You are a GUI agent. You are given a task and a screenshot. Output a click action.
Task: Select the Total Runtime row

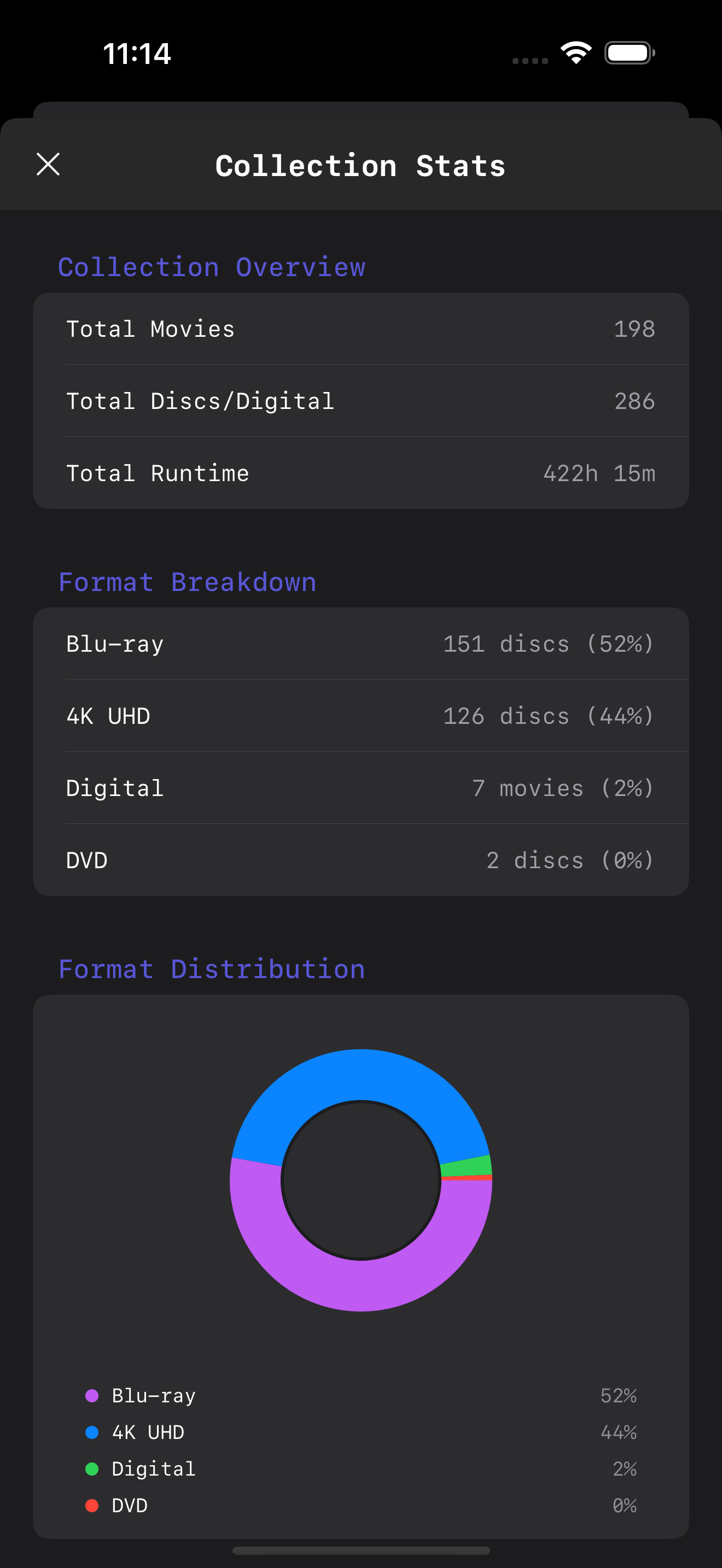tap(360, 473)
